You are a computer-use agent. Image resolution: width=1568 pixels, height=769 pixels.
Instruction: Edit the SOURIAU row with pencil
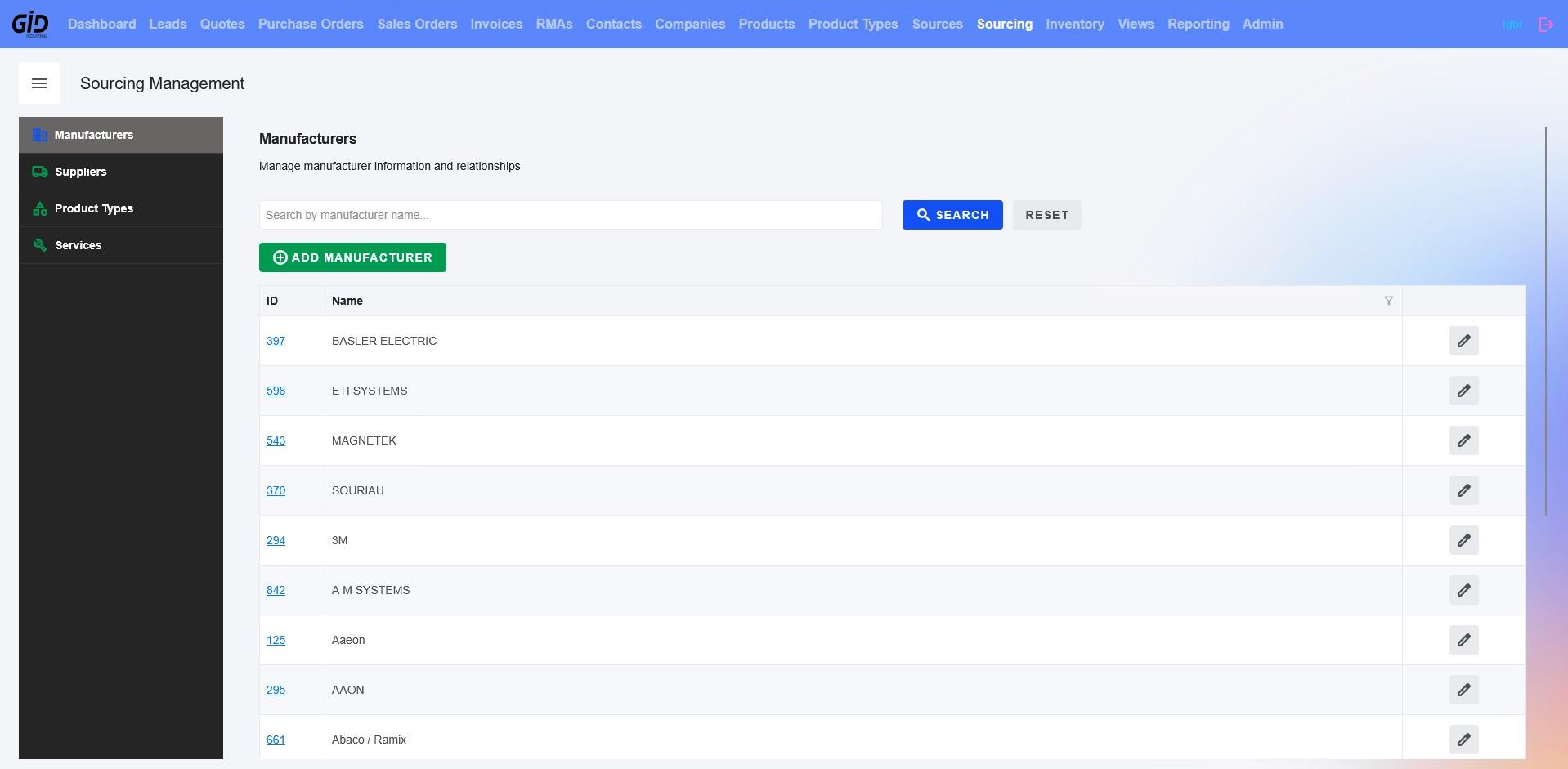(1463, 490)
